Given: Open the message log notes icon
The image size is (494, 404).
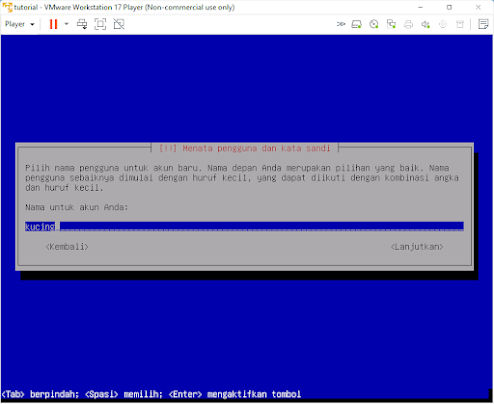Looking at the screenshot, I should [483, 24].
